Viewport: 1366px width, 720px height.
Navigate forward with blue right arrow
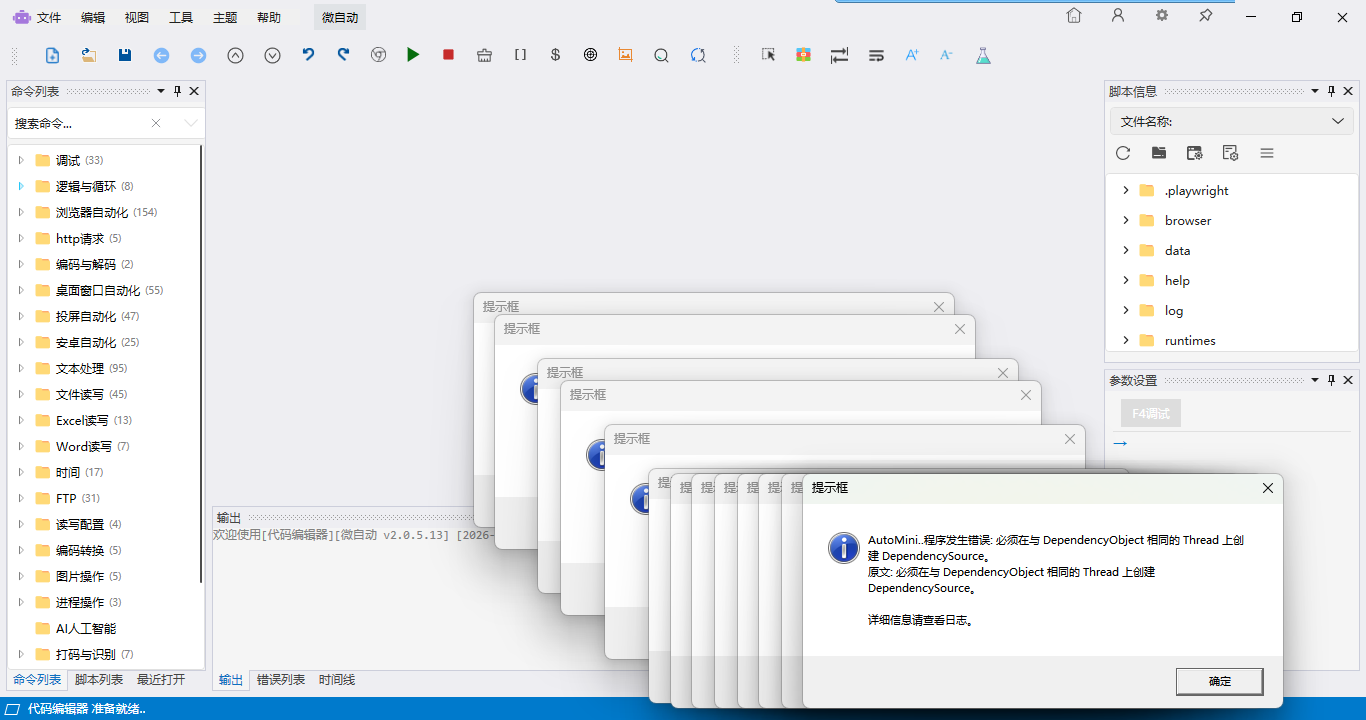[x=198, y=55]
